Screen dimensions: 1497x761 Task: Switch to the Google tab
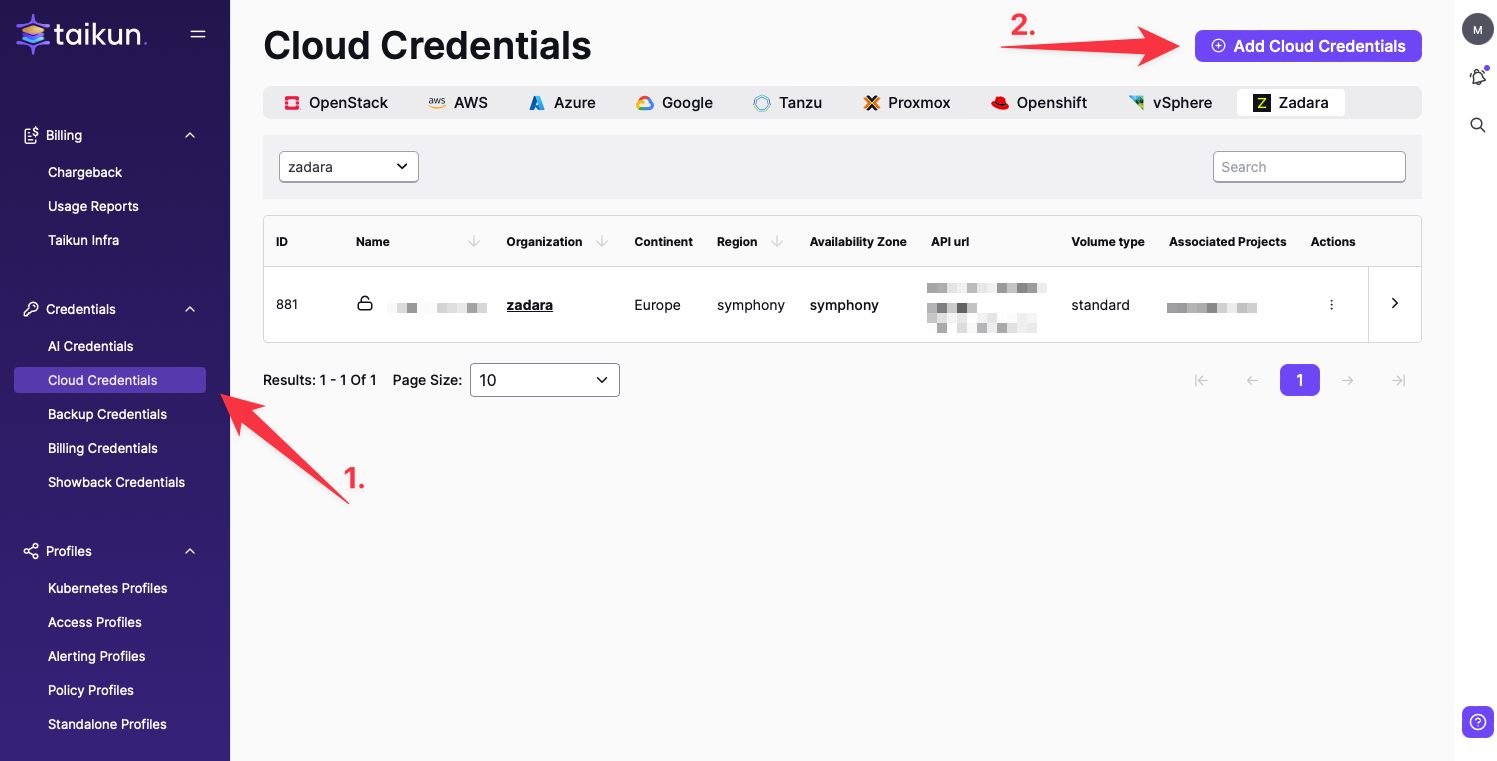[675, 102]
